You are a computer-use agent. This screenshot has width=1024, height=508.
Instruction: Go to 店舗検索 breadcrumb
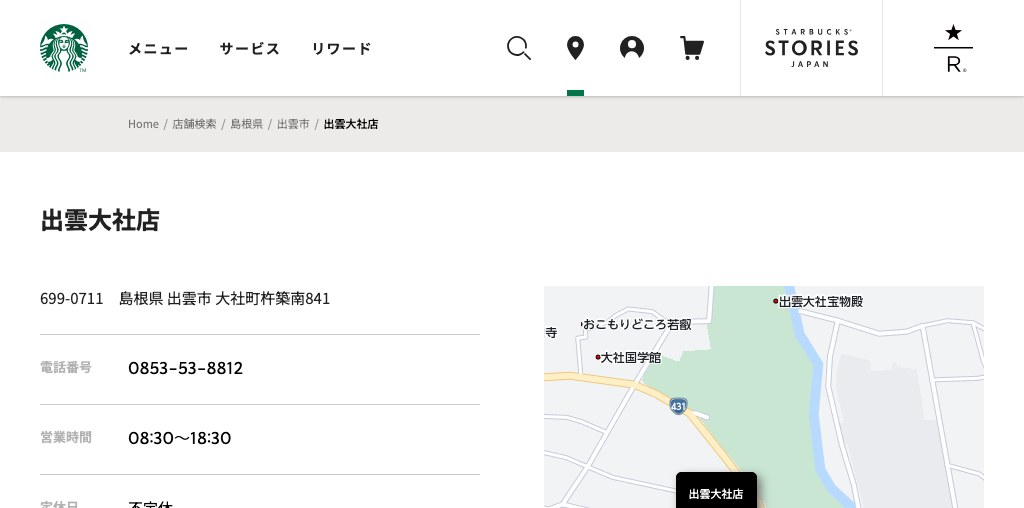(194, 124)
